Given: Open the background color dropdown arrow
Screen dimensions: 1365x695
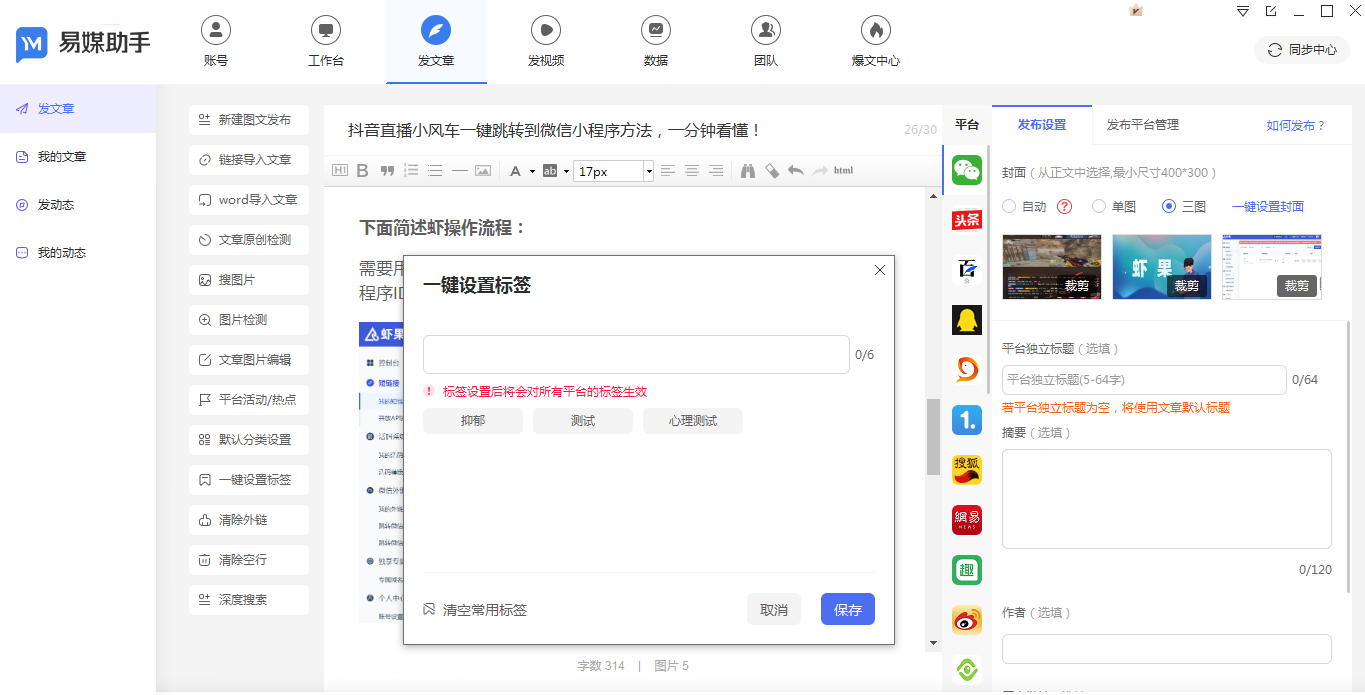Looking at the screenshot, I should click(566, 171).
